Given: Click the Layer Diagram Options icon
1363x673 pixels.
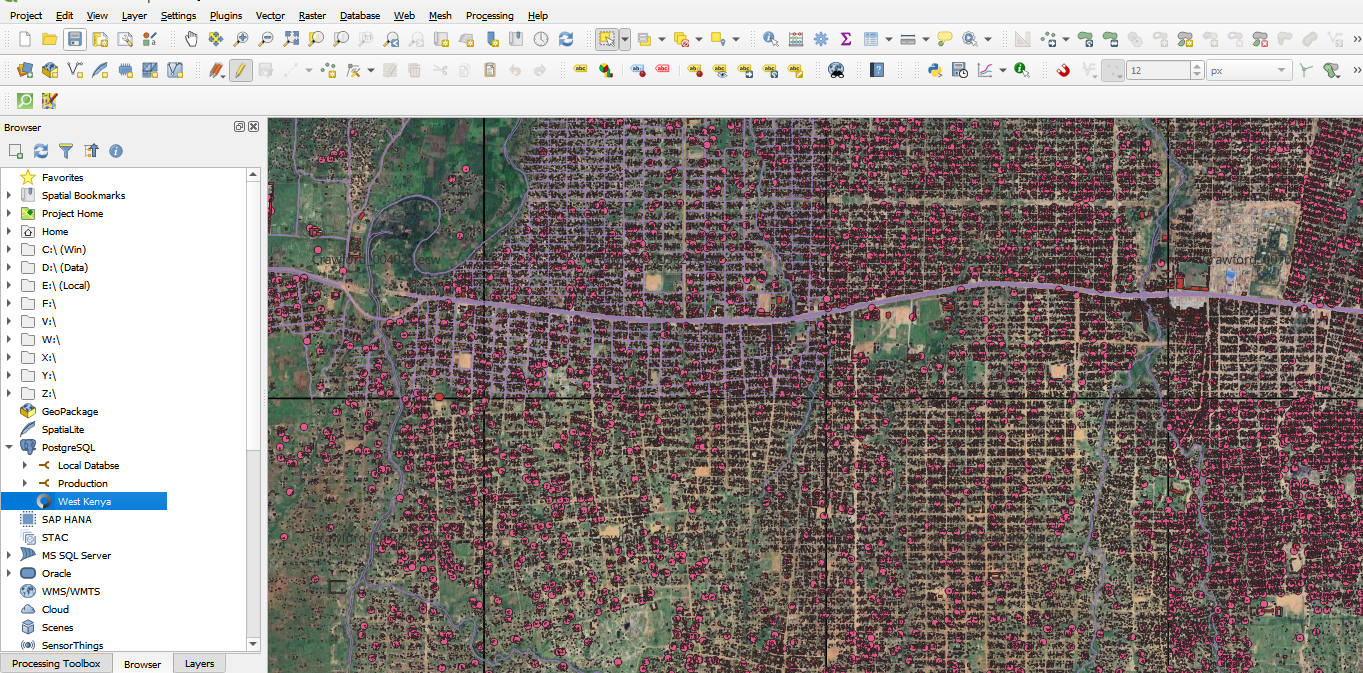Looking at the screenshot, I should pos(606,70).
